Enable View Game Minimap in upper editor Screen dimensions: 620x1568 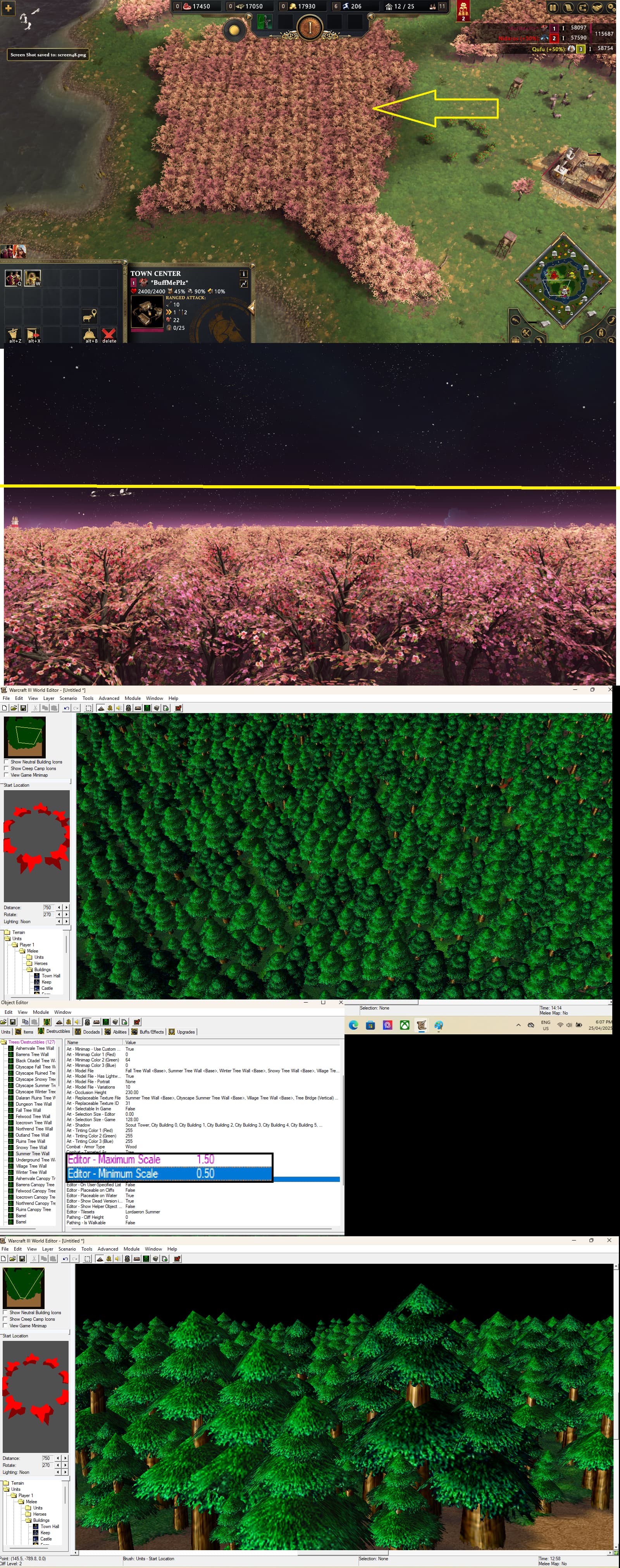(6, 775)
